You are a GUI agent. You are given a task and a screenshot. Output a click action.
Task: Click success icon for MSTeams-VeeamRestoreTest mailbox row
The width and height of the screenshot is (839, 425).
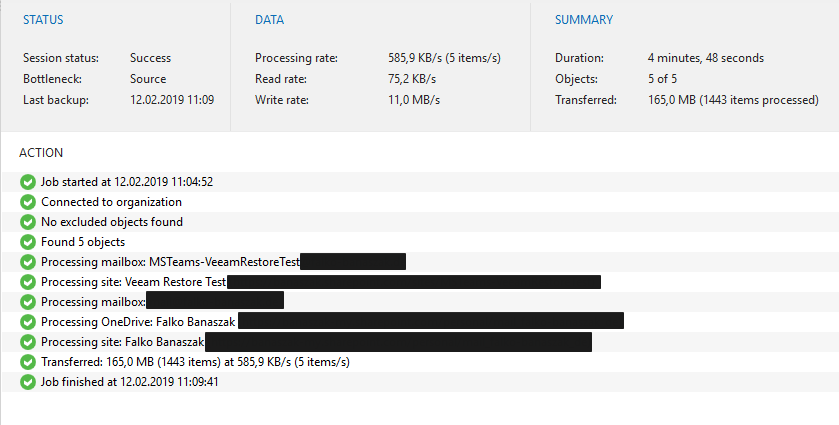click(28, 262)
